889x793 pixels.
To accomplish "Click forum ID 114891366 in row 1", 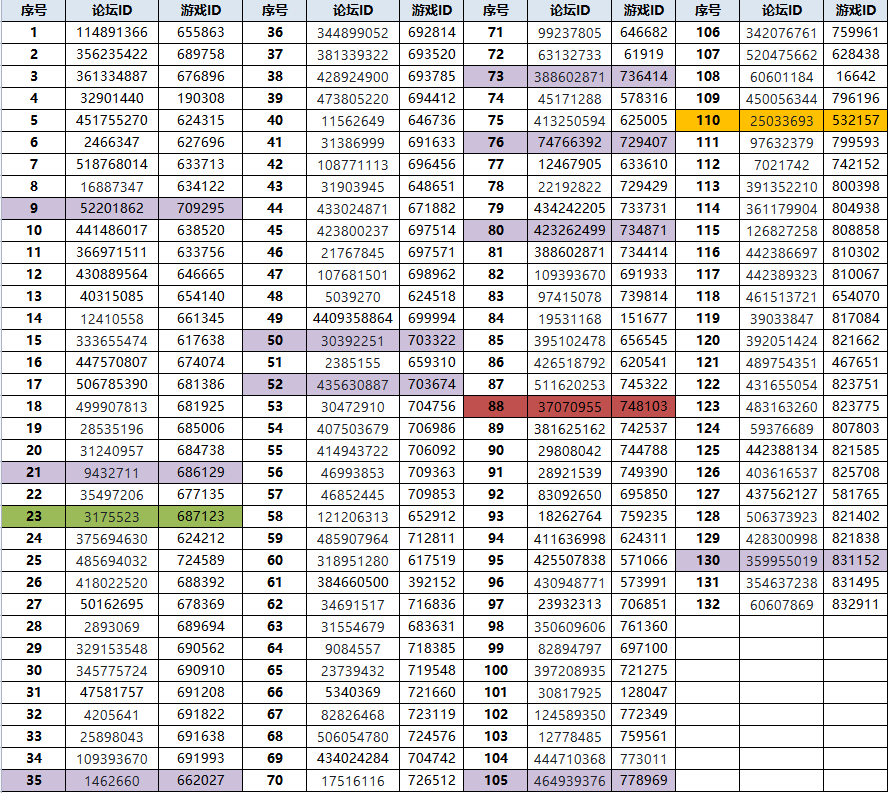I will coord(111,32).
